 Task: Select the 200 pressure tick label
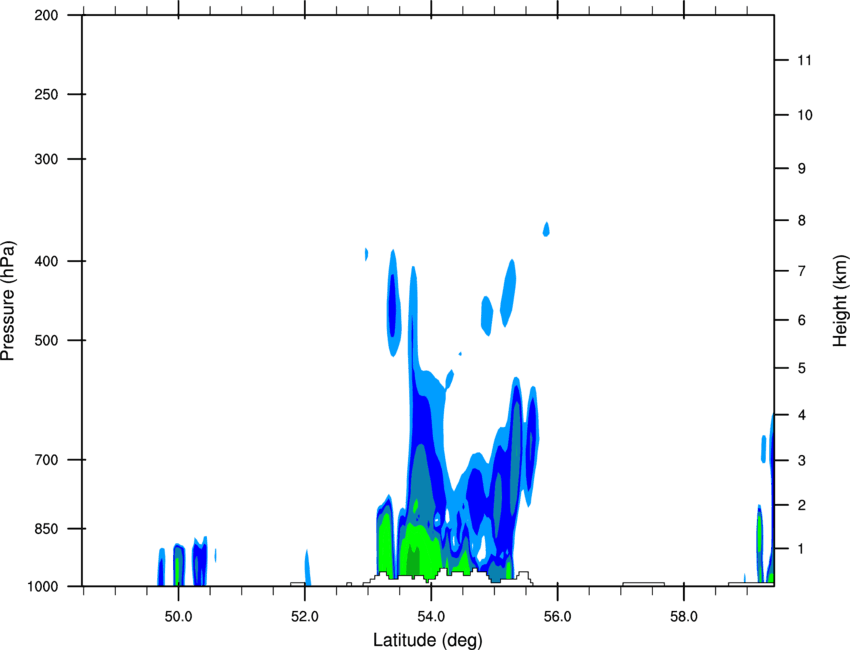46,15
